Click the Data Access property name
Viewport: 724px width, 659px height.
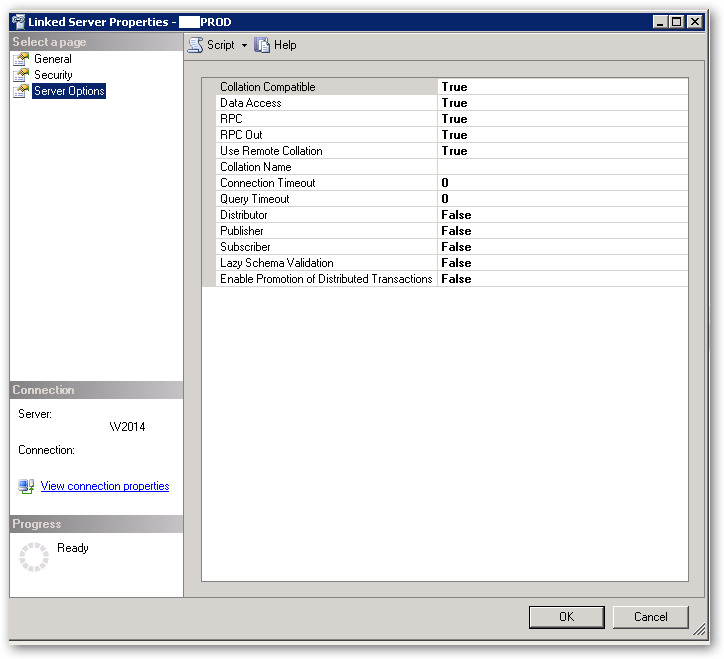click(250, 103)
